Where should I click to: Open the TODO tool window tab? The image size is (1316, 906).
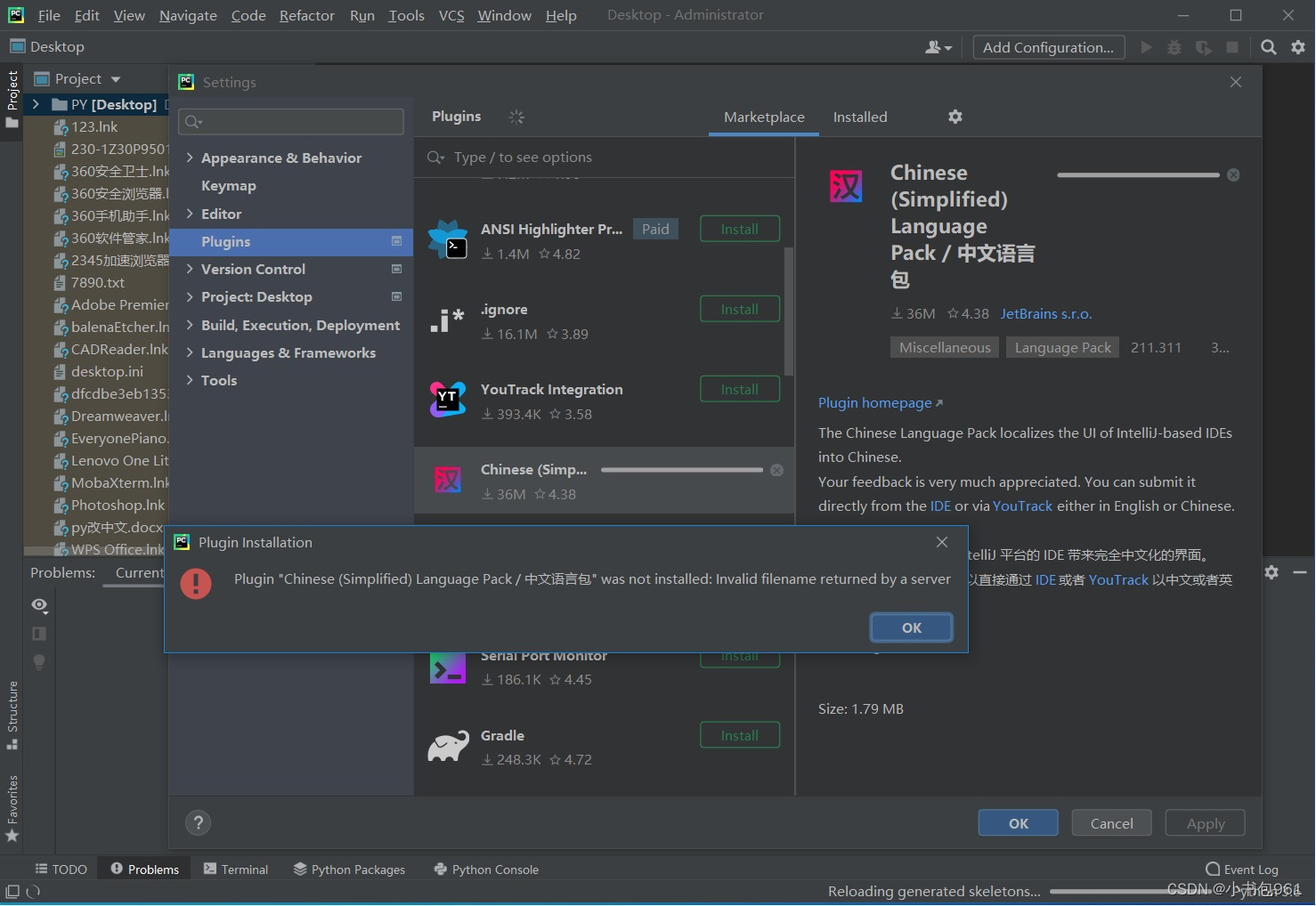[61, 870]
